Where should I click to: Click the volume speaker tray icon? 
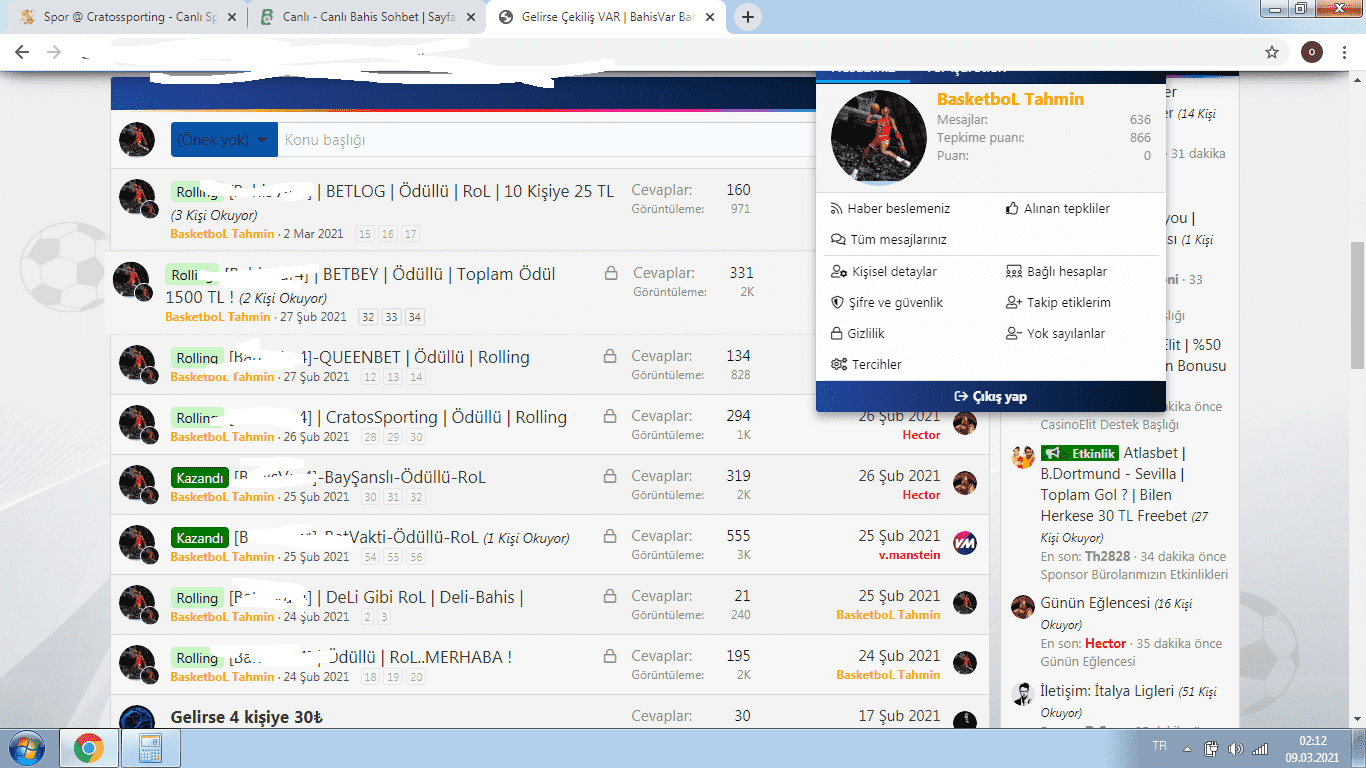(1236, 748)
